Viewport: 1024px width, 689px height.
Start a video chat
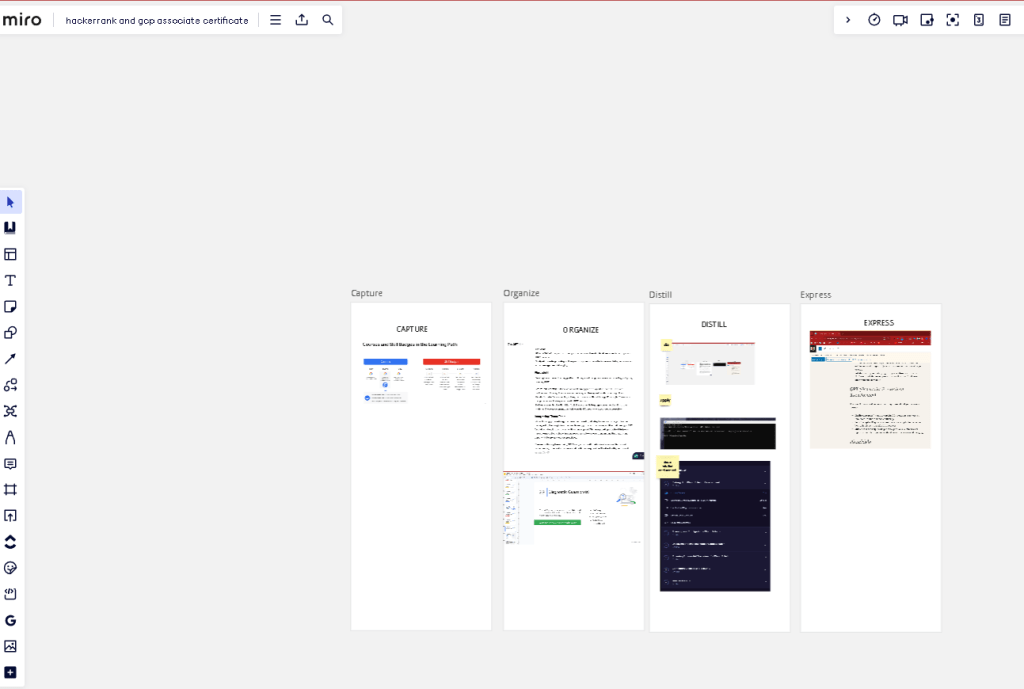tap(901, 20)
